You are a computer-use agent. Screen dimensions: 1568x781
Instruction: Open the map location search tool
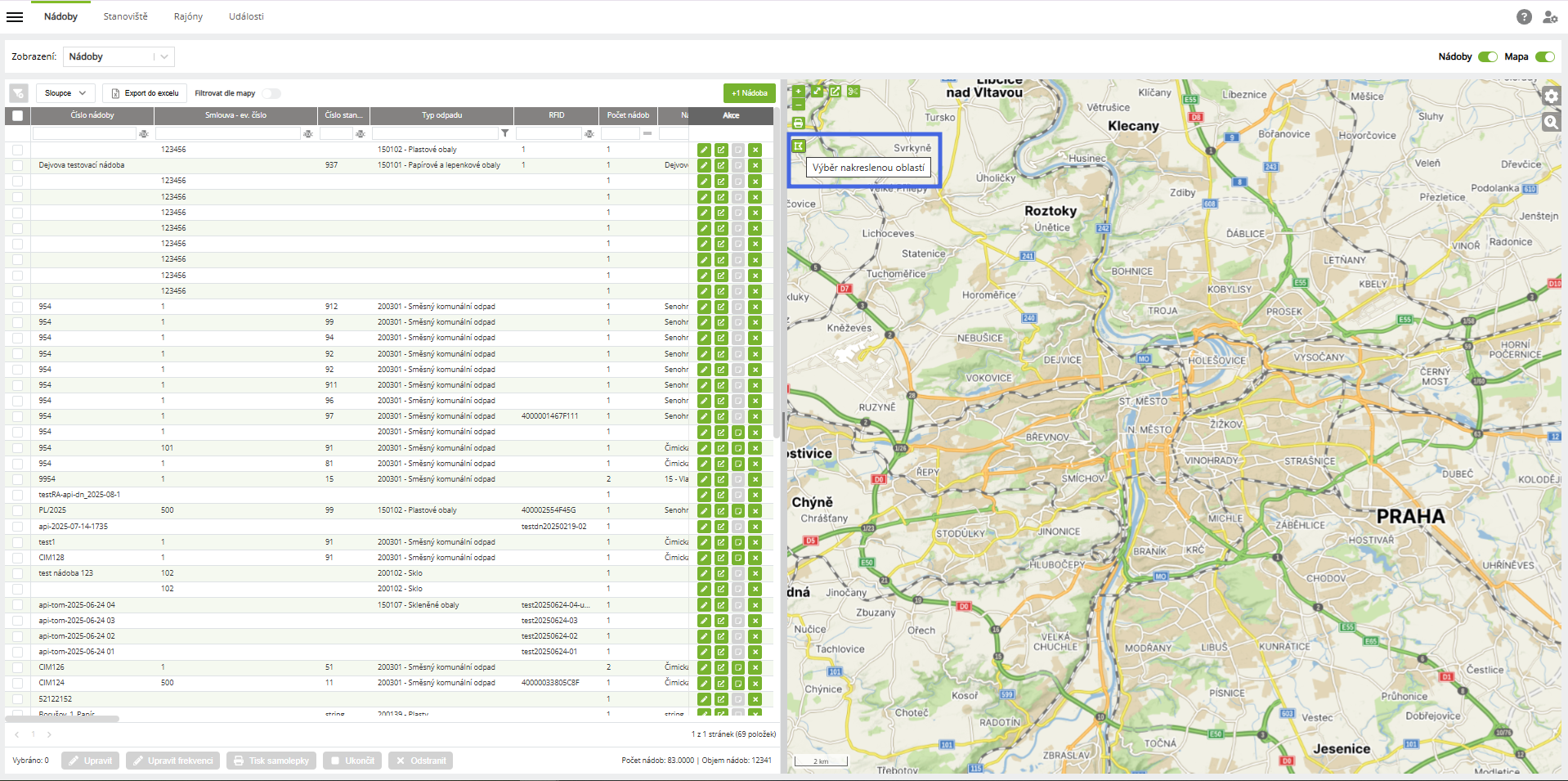tap(1551, 123)
